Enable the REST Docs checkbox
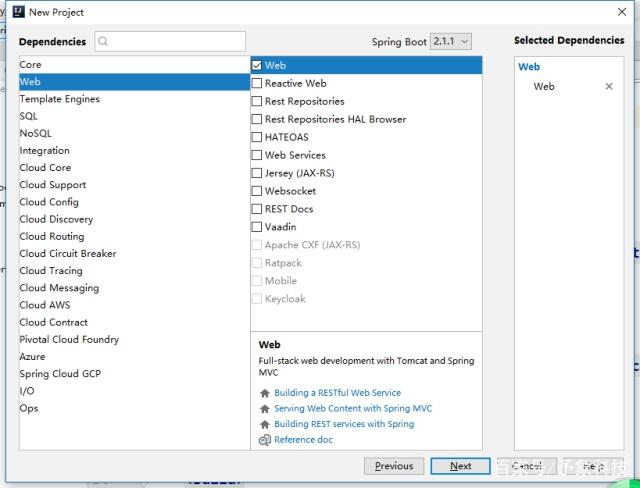 pyautogui.click(x=257, y=209)
